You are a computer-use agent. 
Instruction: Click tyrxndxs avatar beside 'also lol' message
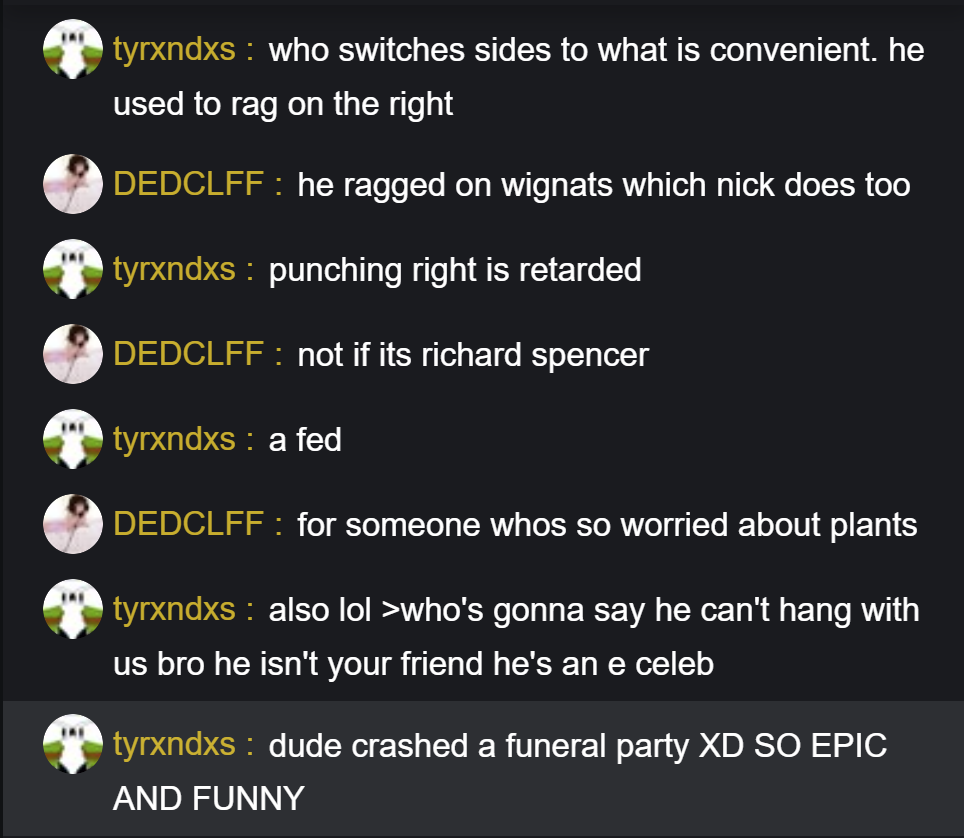pyautogui.click(x=73, y=609)
